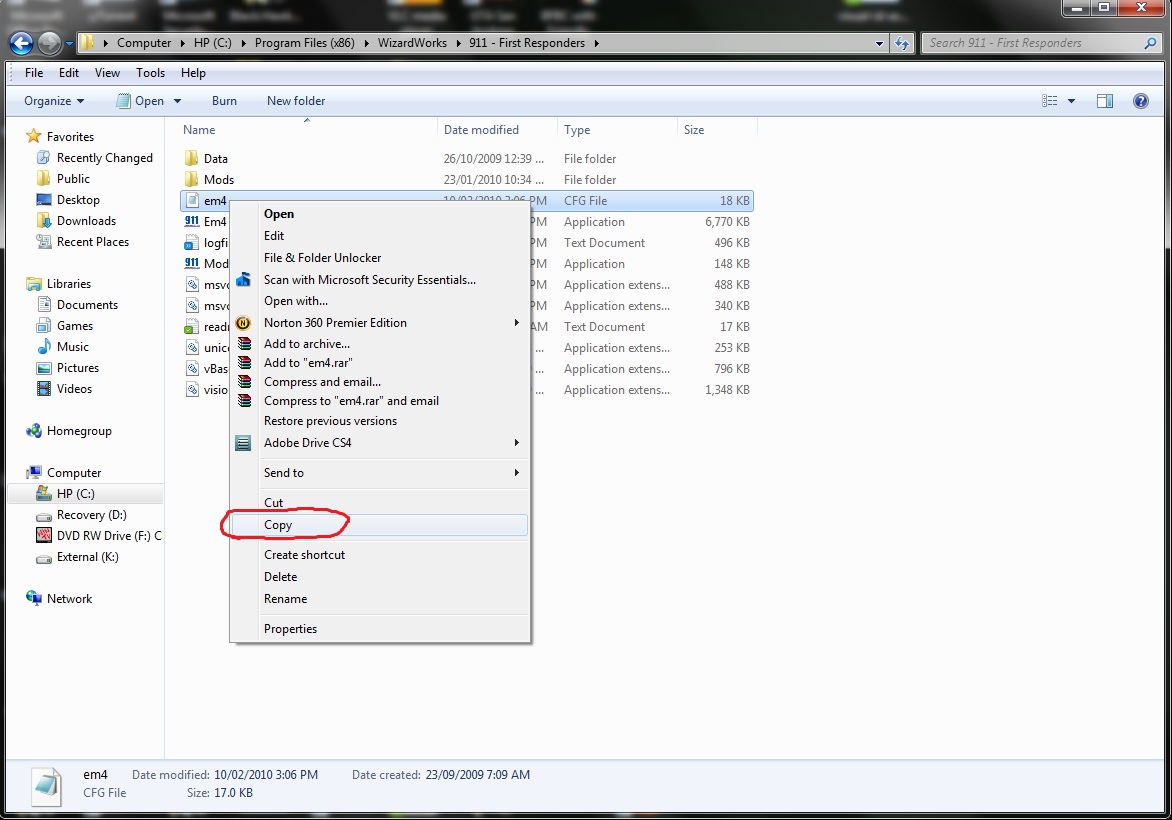Click the Recovery (D:) drive icon
The image size is (1172, 820).
click(44, 515)
